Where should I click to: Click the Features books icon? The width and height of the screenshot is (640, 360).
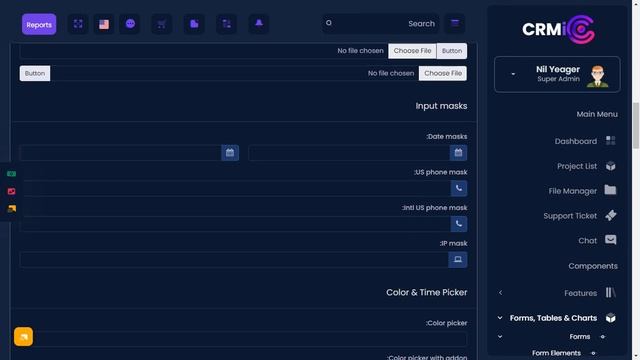611,292
